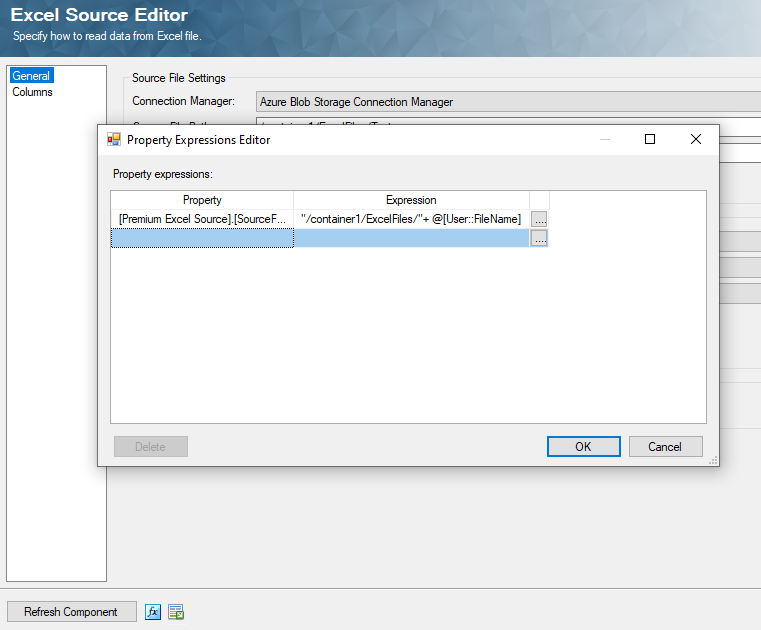This screenshot has width=761, height=630.
Task: Click the green table icon beside fx
Action: 176,612
